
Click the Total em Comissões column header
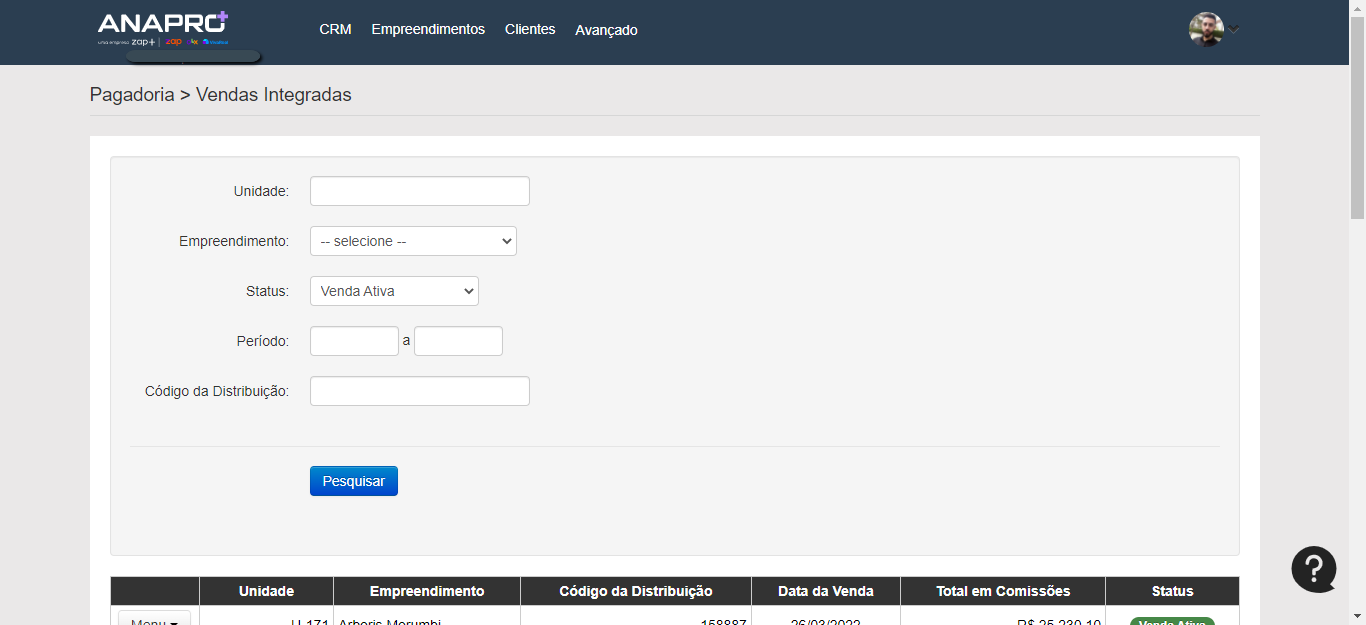[1002, 591]
